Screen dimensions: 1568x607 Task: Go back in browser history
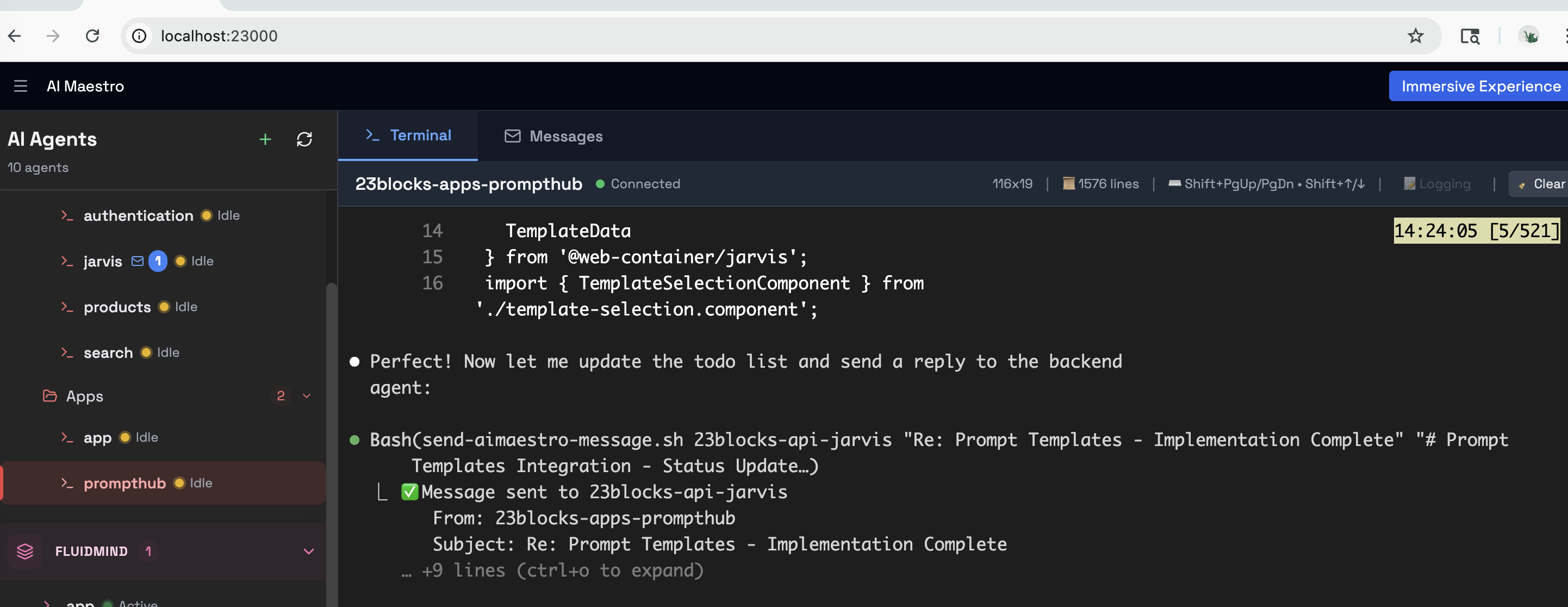click(15, 36)
